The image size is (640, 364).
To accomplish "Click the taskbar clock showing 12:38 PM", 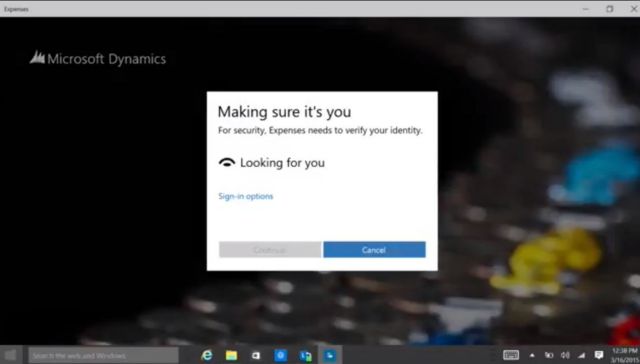I will point(625,355).
